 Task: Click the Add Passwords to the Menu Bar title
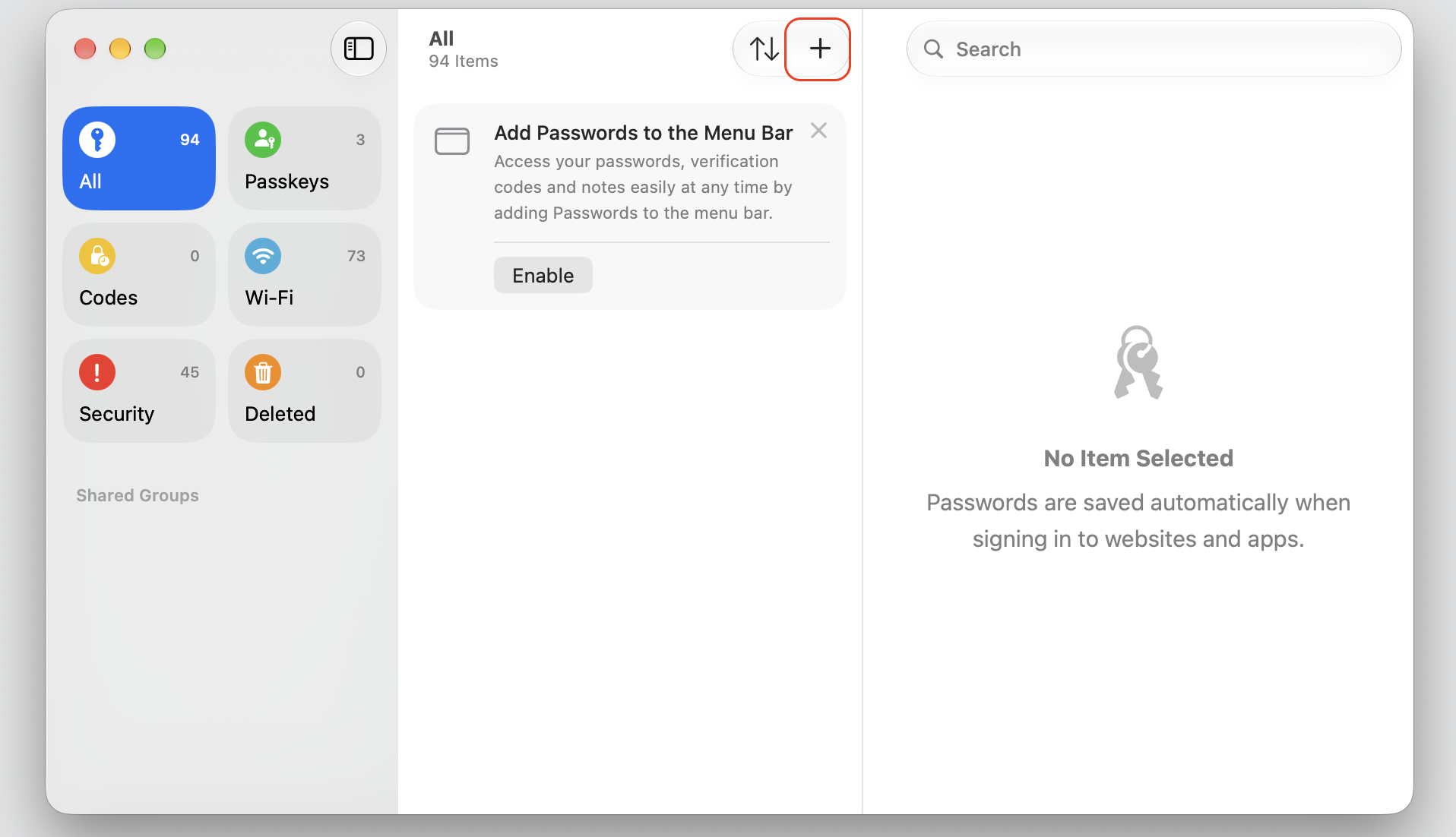pos(643,133)
